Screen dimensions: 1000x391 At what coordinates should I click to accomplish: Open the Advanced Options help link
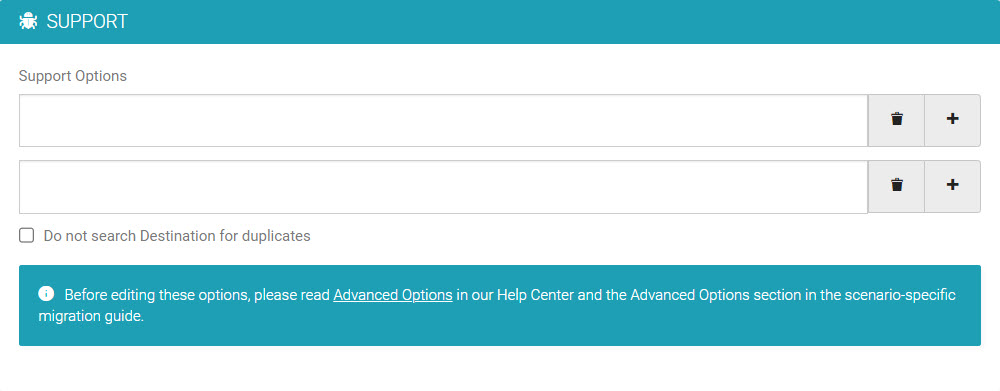[393, 295]
